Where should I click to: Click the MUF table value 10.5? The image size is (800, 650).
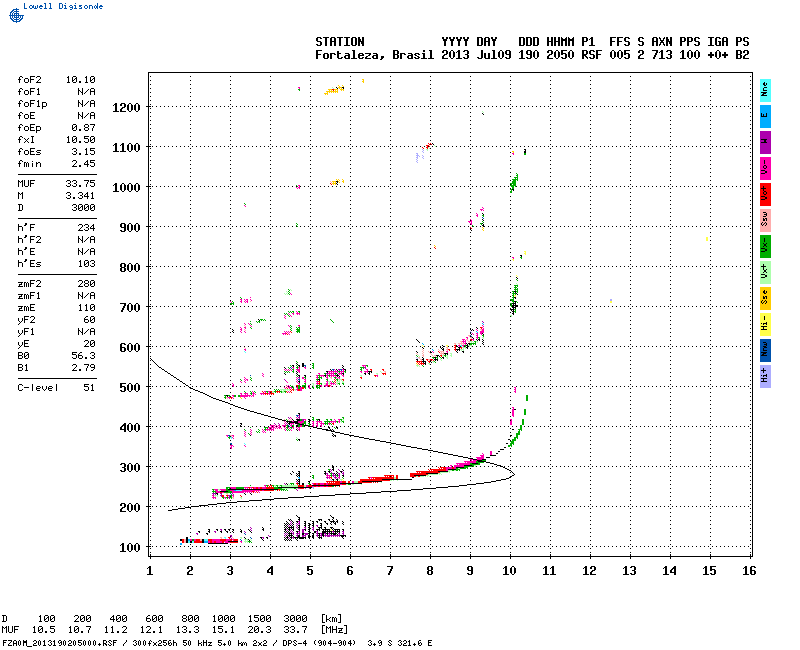(44, 630)
